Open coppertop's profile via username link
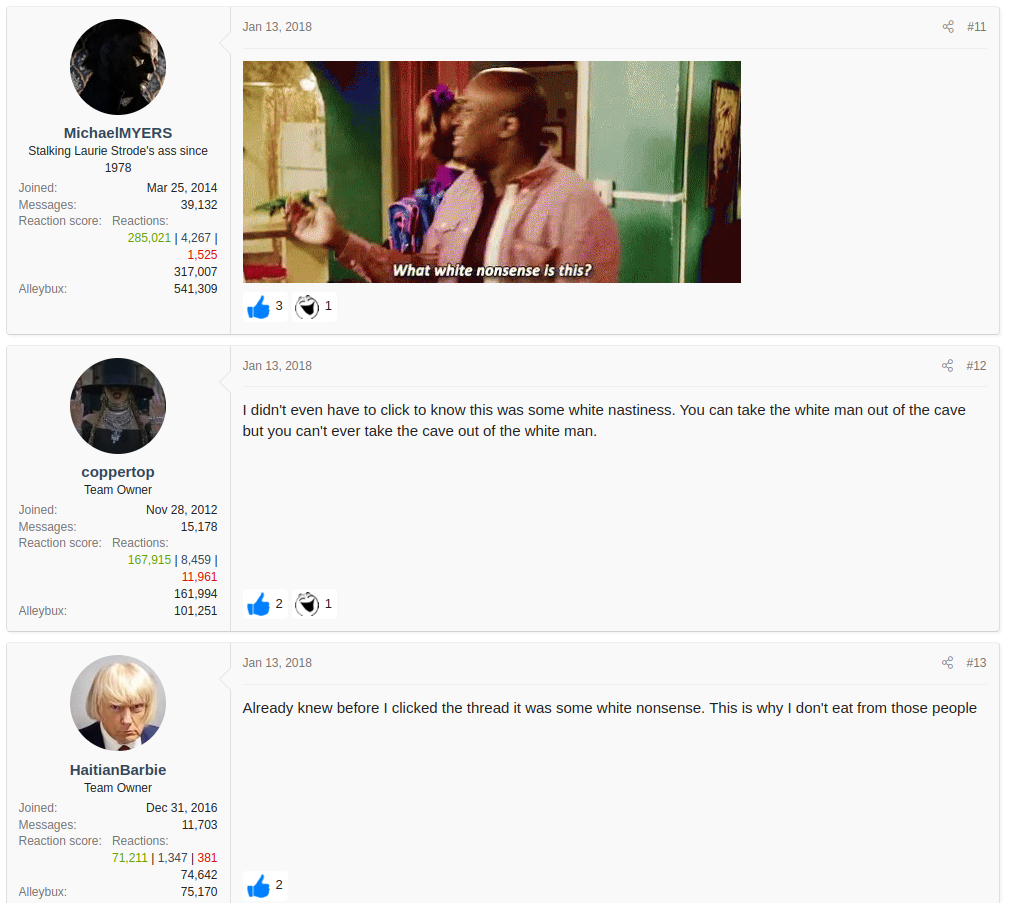1011x903 pixels. [118, 472]
